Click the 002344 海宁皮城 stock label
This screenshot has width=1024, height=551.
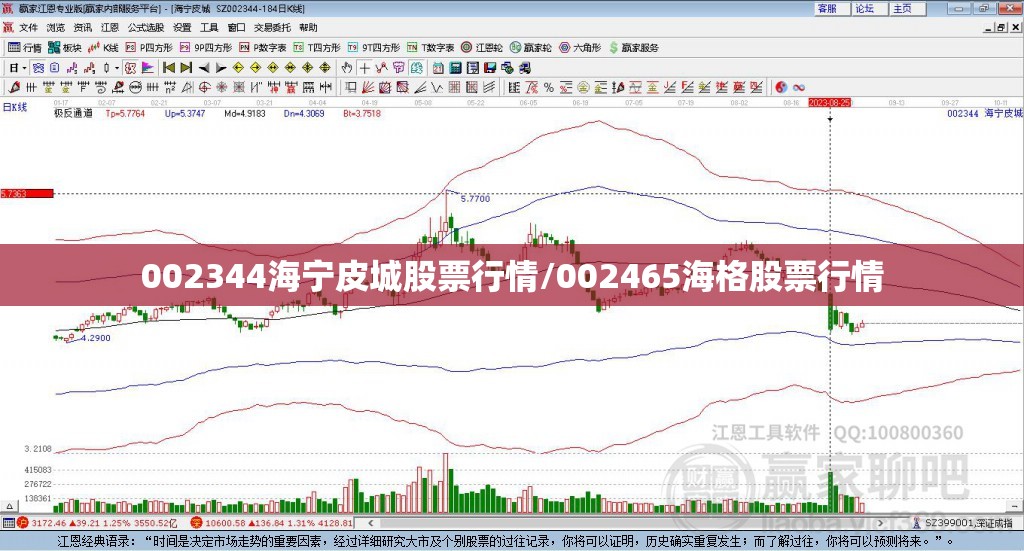(985, 113)
